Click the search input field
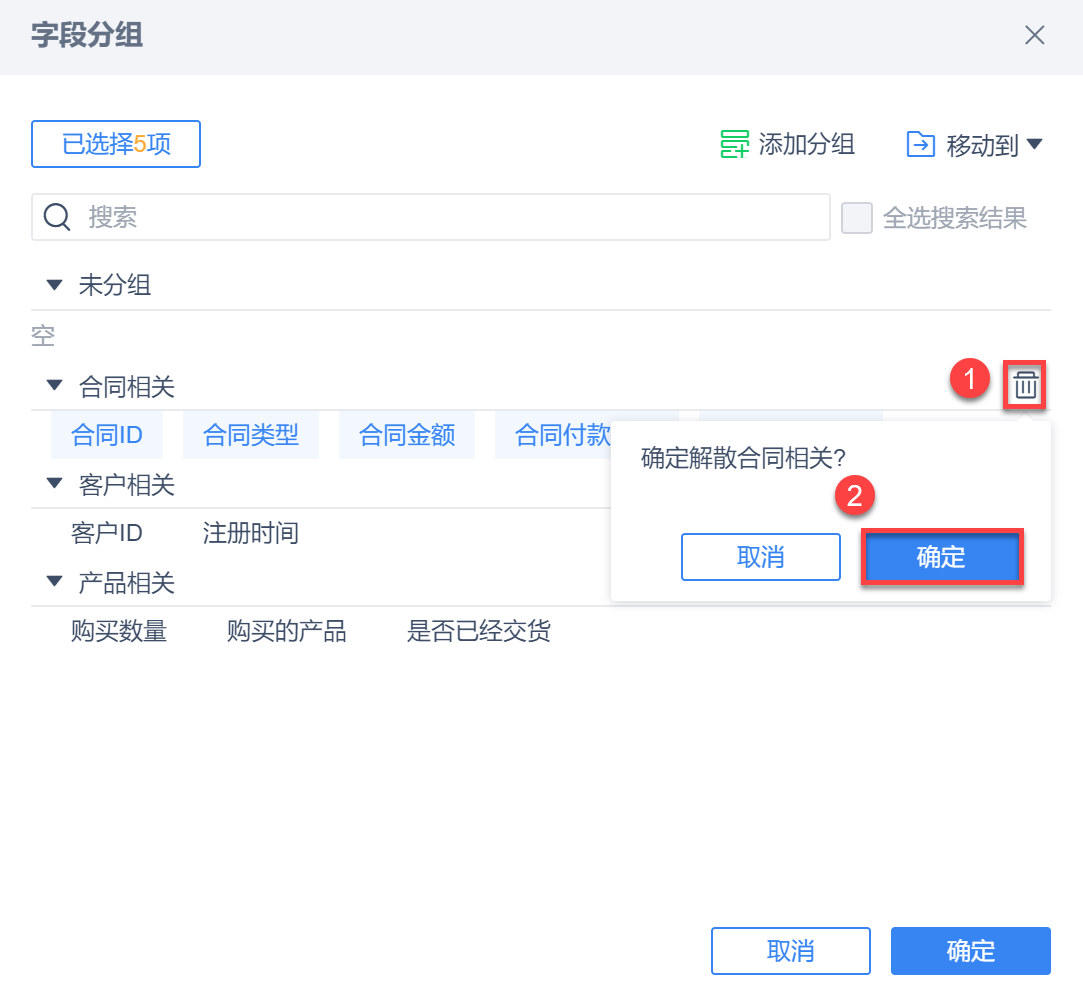The image size is (1083, 991). point(450,217)
